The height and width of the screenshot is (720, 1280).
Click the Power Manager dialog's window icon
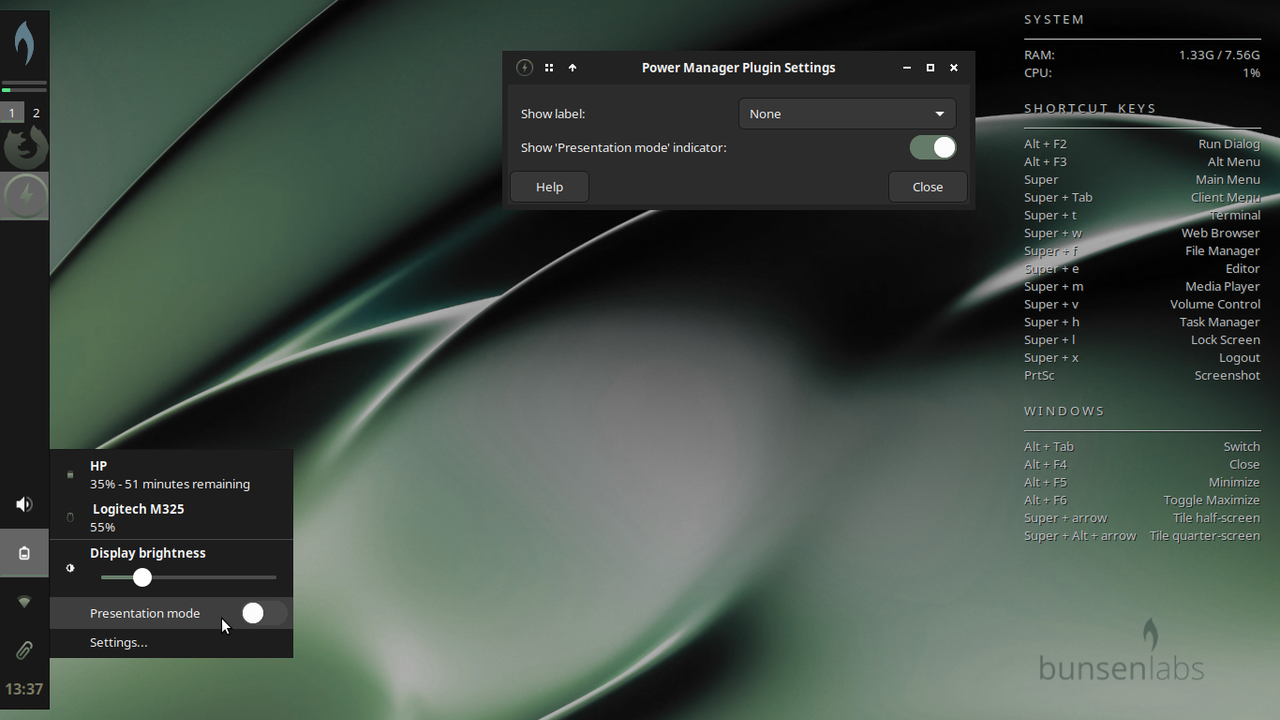tap(524, 68)
